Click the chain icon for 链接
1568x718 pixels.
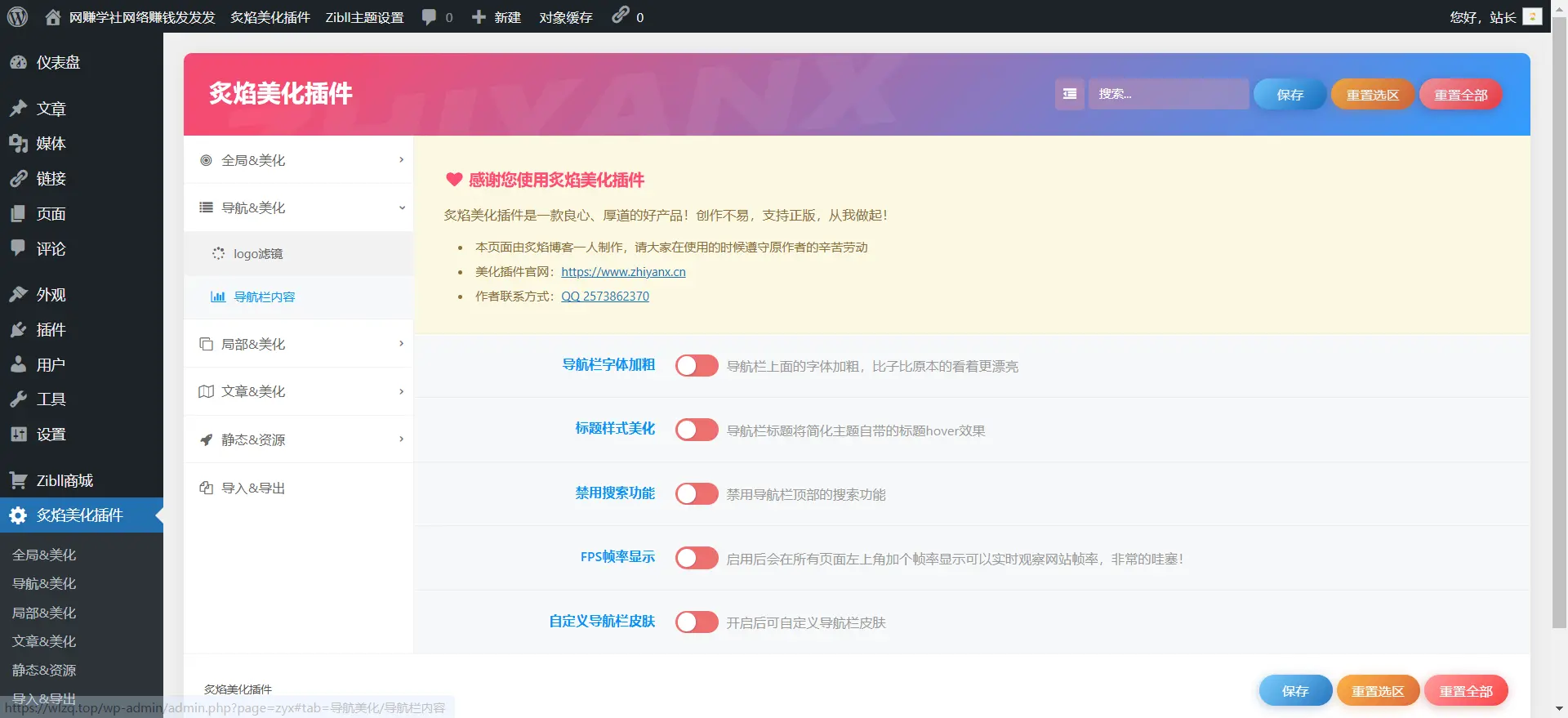click(18, 179)
